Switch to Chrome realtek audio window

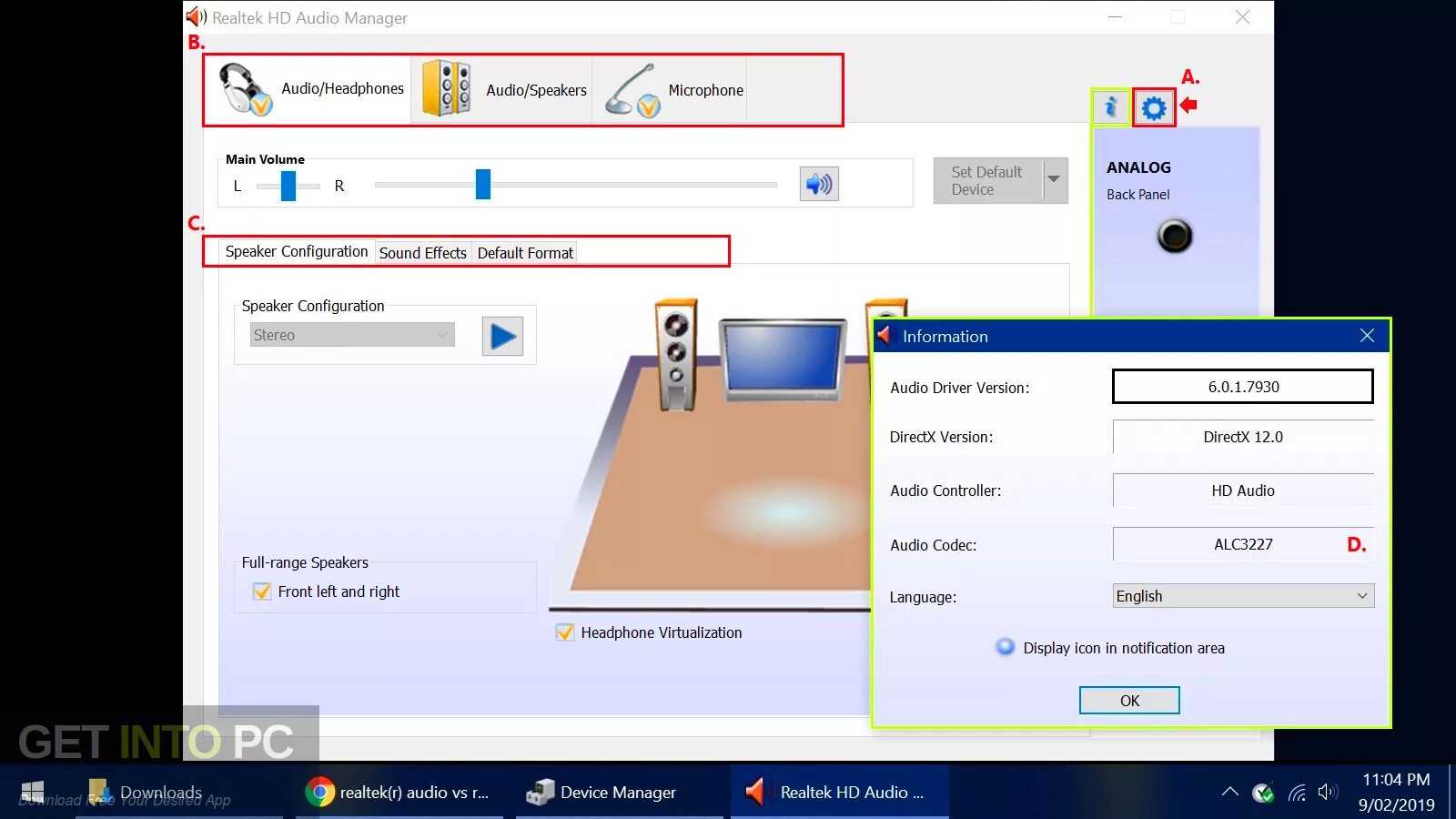click(x=398, y=792)
